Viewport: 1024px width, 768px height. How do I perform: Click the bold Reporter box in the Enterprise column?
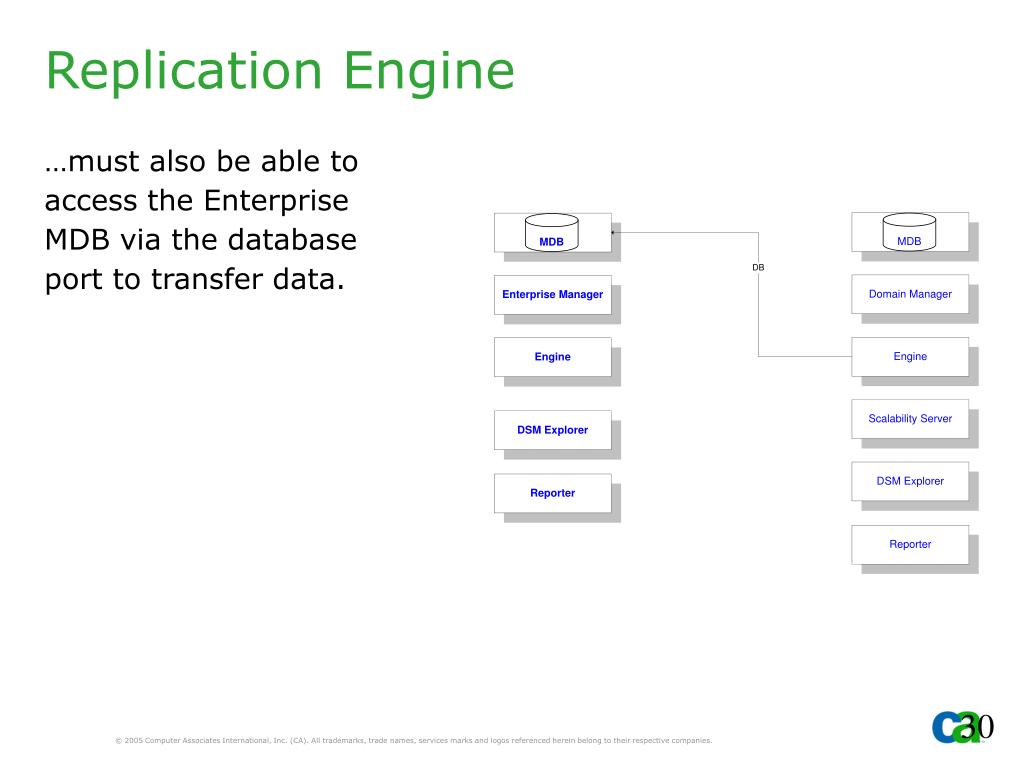(x=552, y=493)
